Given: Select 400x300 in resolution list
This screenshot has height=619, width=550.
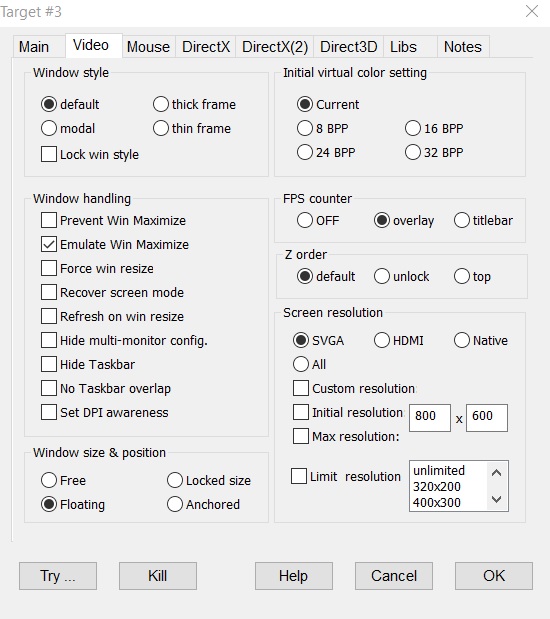Looking at the screenshot, I should 437,503.
